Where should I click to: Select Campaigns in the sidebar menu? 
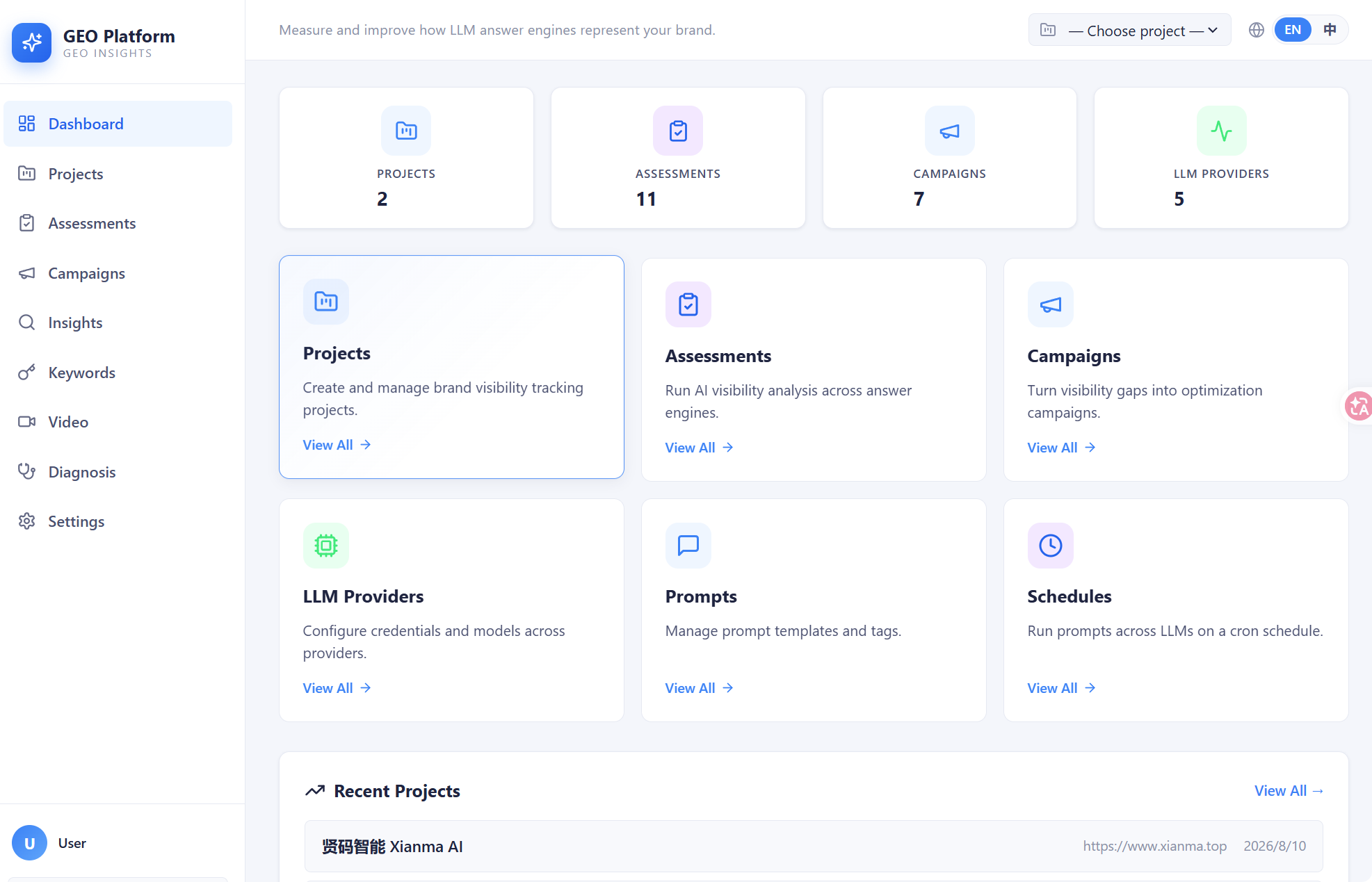coord(118,273)
